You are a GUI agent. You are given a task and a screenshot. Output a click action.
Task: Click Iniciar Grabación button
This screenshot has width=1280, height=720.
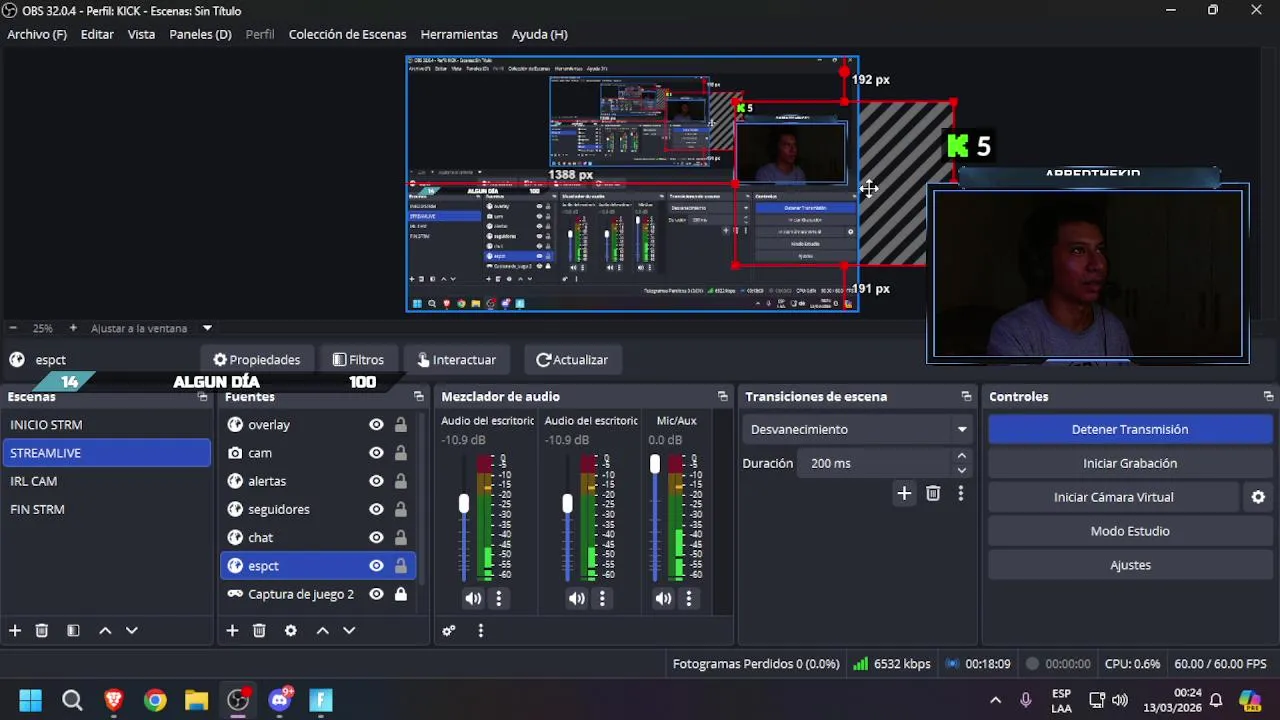(x=1130, y=463)
